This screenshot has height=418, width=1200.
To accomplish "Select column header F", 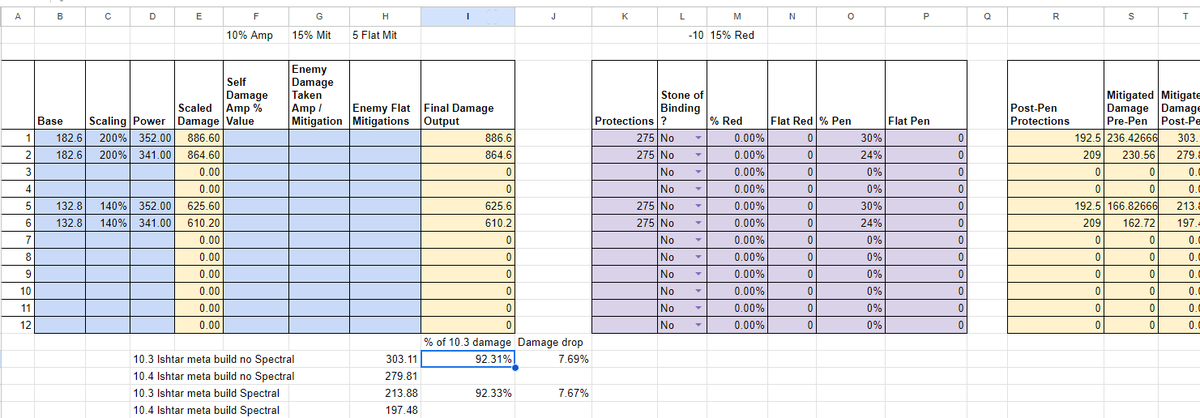I will click(258, 15).
